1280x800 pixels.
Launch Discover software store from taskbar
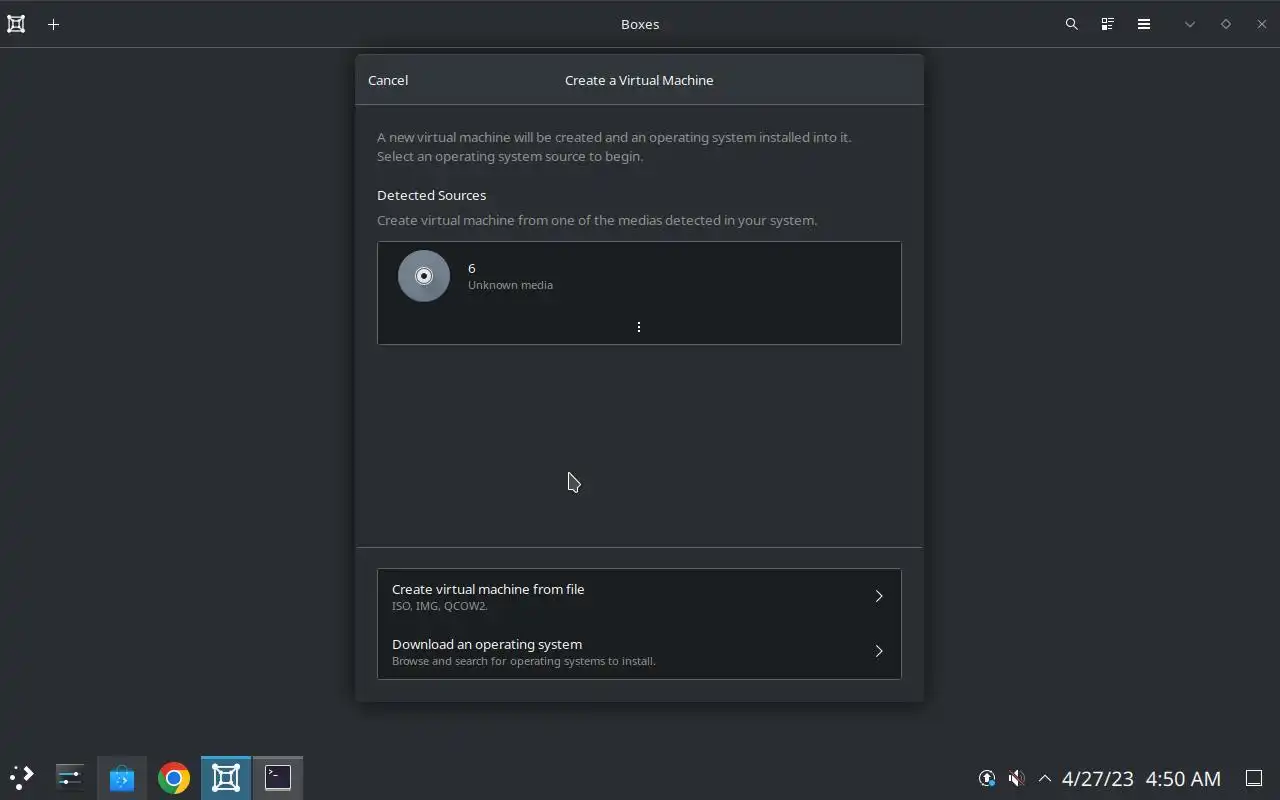click(x=122, y=777)
